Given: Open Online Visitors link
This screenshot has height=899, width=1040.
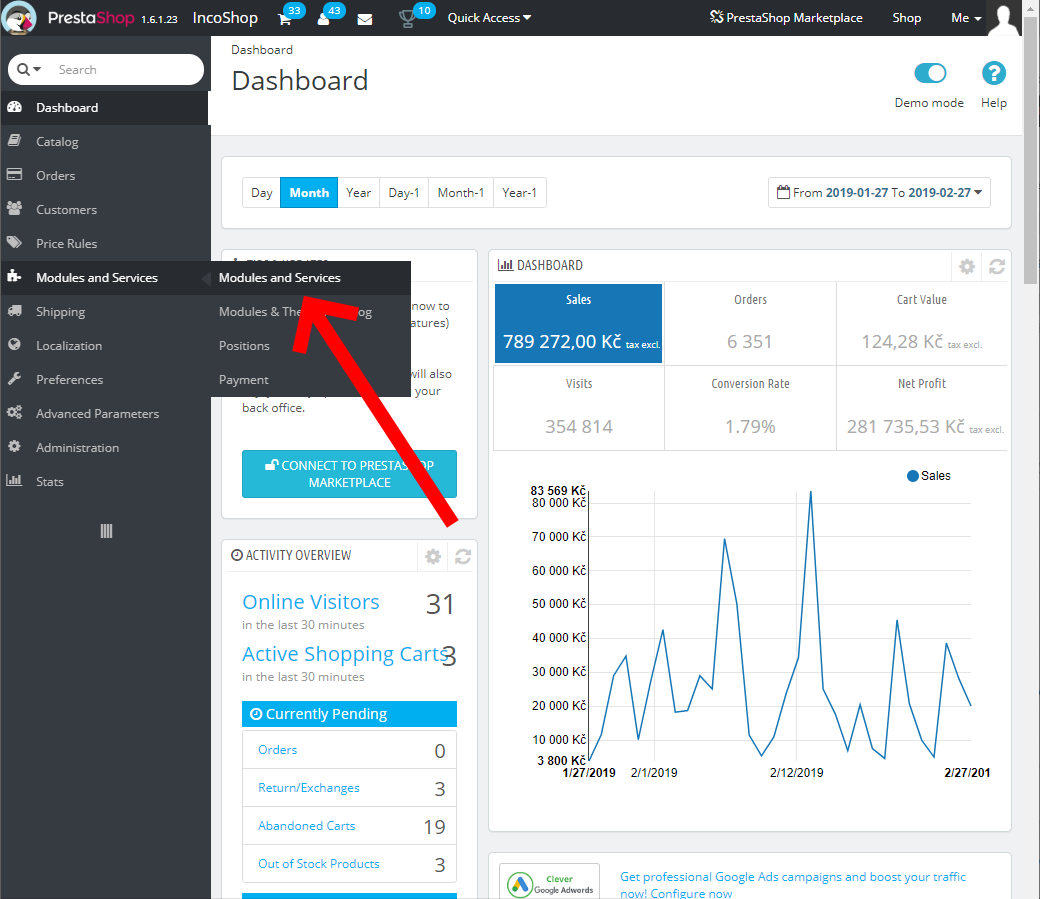Looking at the screenshot, I should click(x=310, y=602).
